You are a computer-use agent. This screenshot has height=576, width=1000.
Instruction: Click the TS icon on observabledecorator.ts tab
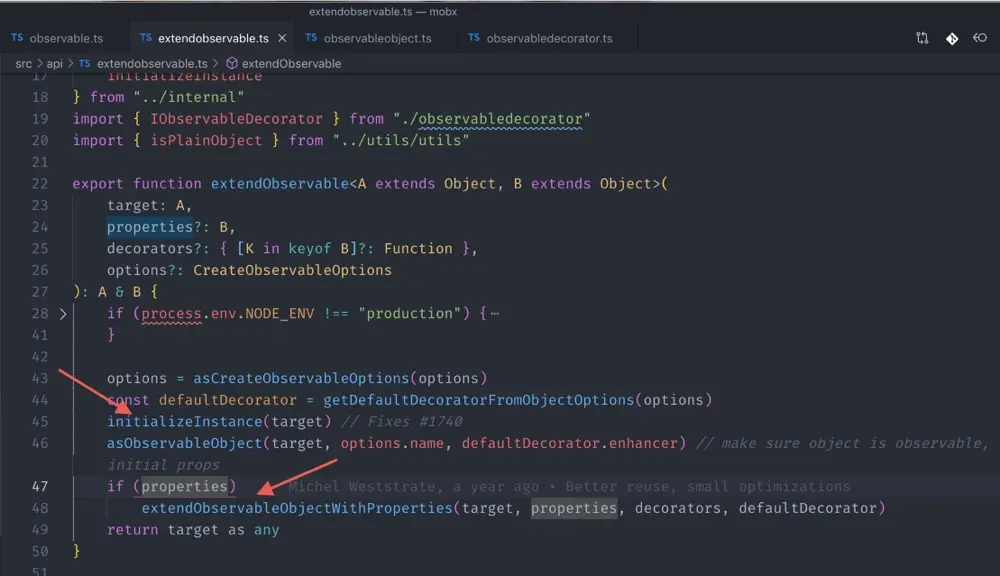click(474, 38)
